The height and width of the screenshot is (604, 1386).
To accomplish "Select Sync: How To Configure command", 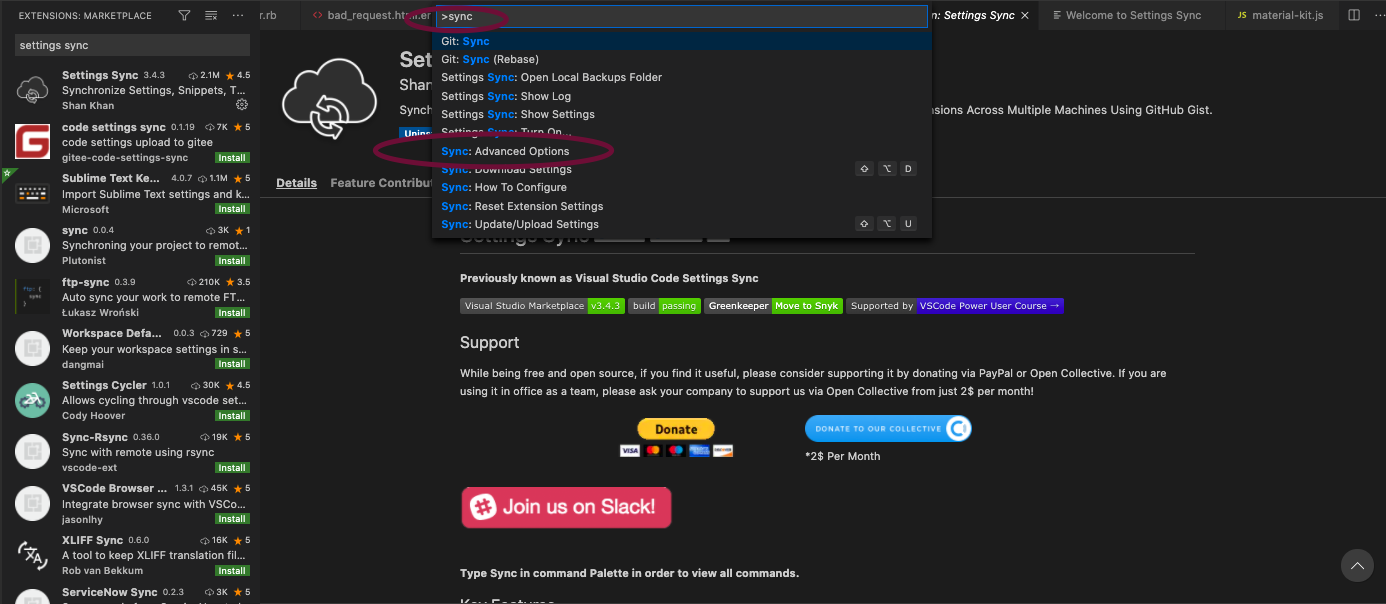I will pos(682,187).
